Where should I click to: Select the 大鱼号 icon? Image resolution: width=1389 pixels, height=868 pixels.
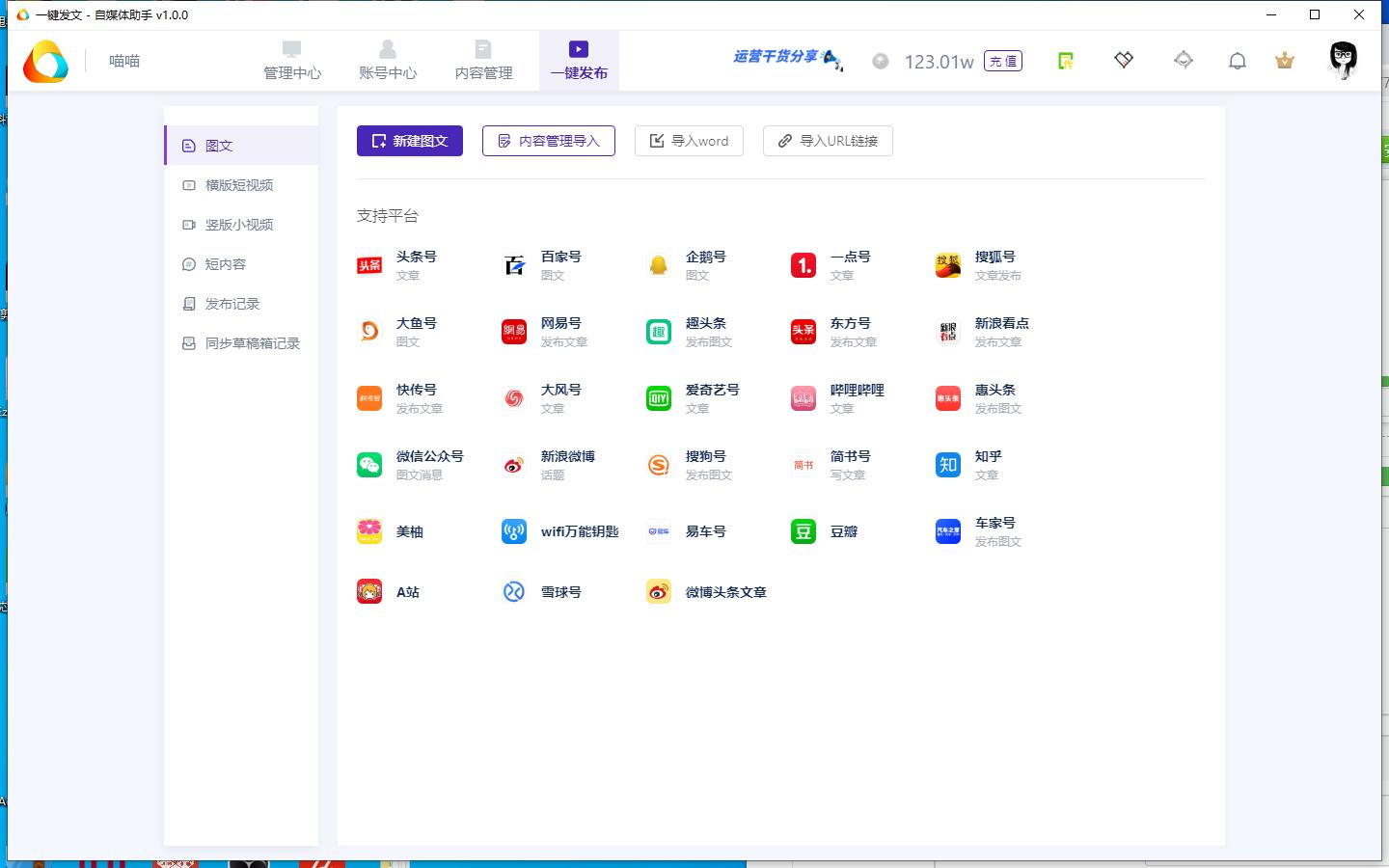(369, 332)
